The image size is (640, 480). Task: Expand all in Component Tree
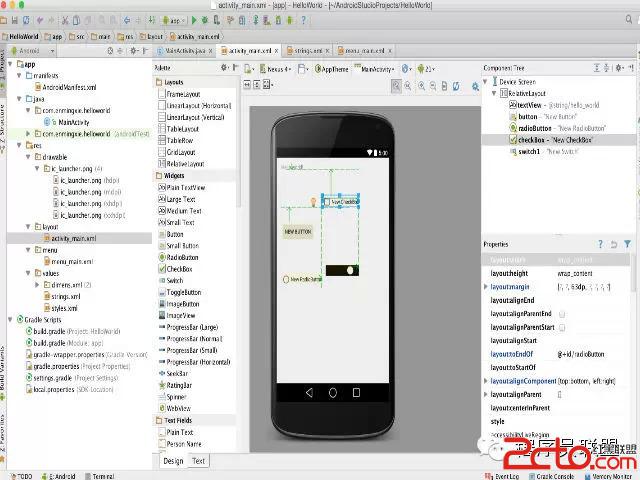click(596, 68)
